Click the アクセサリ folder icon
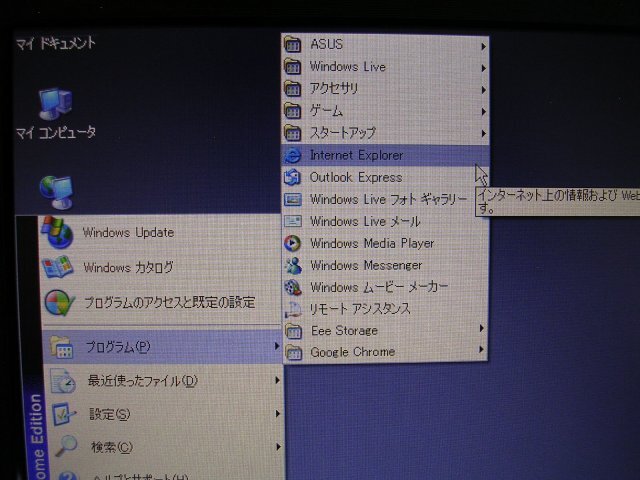The height and width of the screenshot is (480, 640). [x=293, y=88]
